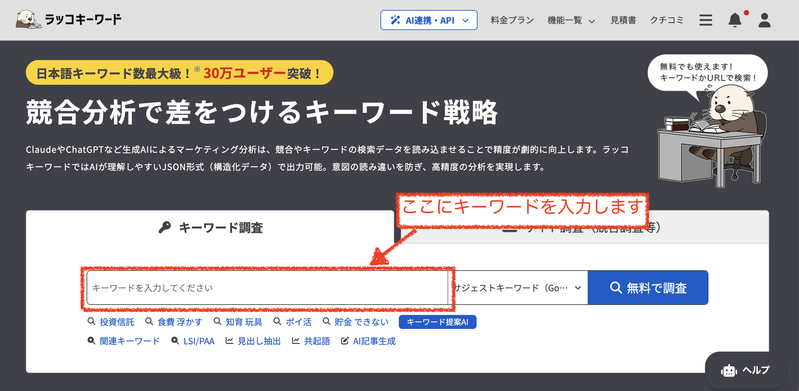
Task: Open the hamburger menu icon
Action: pos(706,20)
